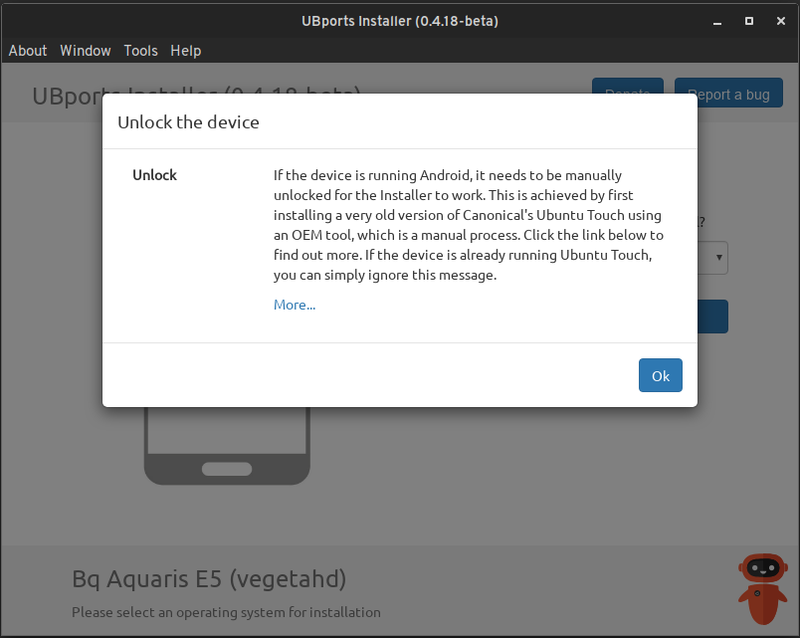Click the bold Unlock label
Viewport: 800px width, 638px height.
(x=154, y=175)
